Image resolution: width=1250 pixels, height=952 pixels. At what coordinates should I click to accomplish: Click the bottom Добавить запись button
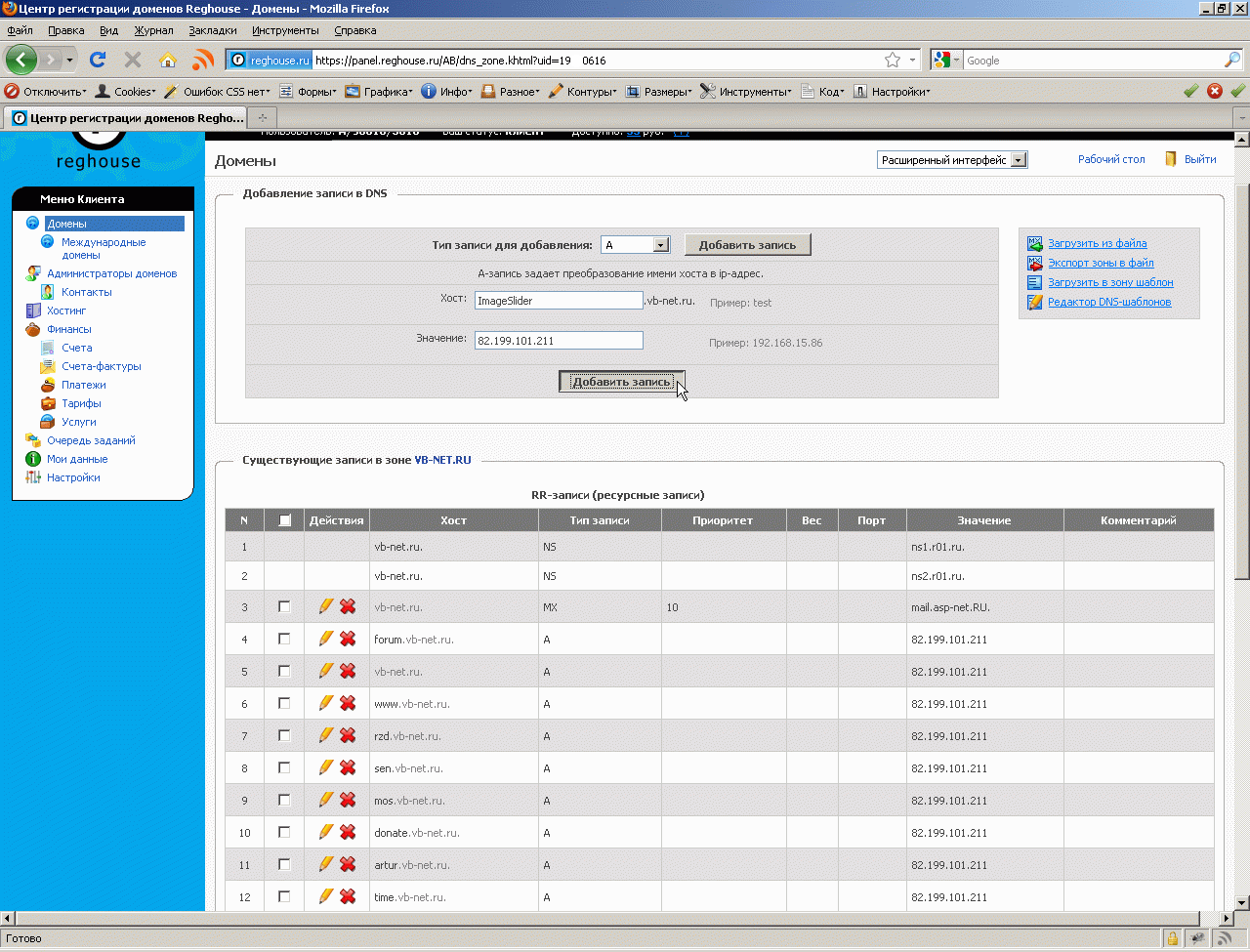tap(622, 382)
